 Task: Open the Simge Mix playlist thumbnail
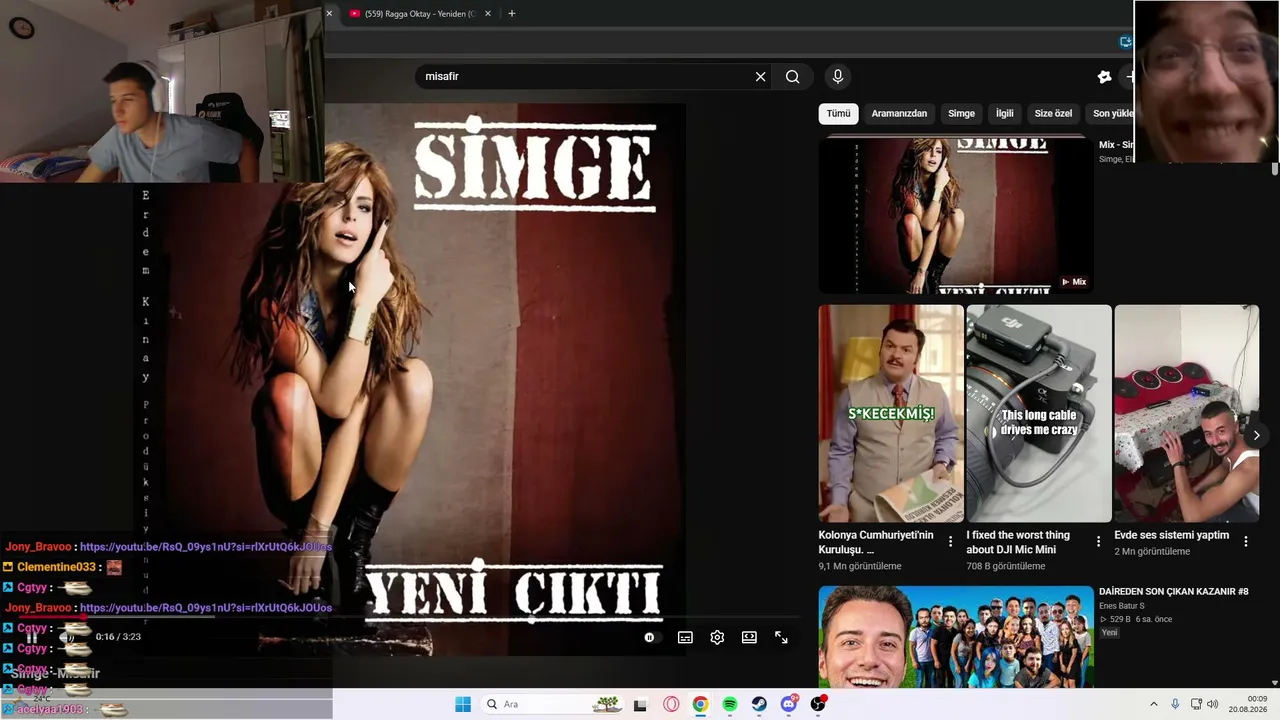point(956,214)
